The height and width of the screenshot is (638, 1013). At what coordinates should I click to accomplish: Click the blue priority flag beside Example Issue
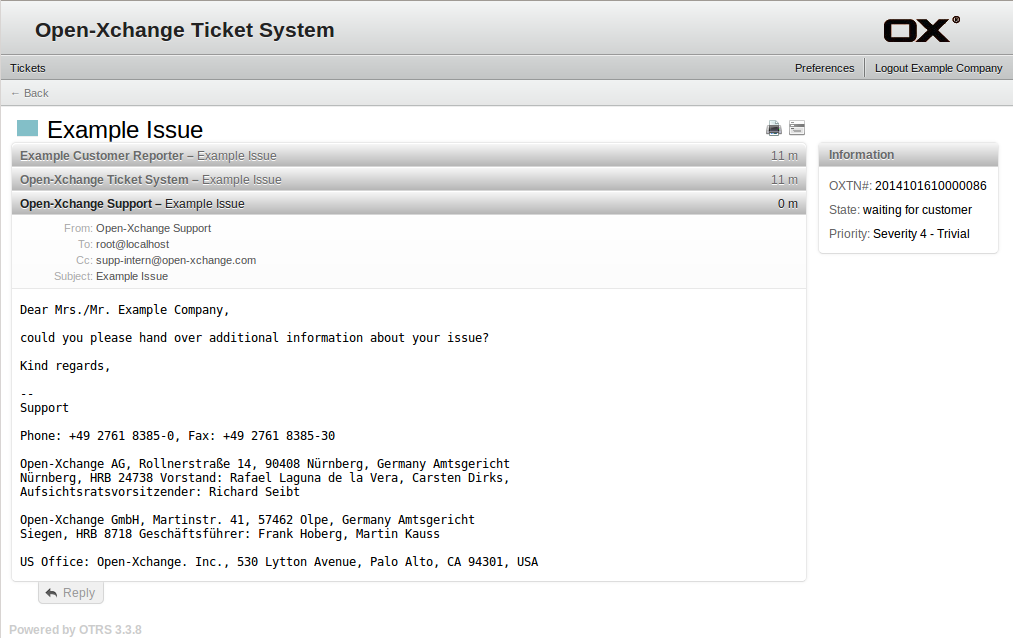27,128
